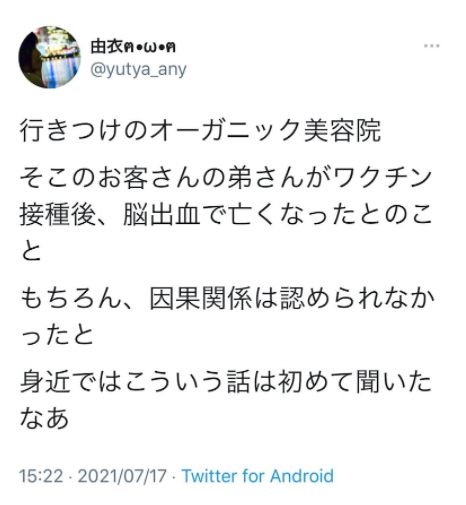This screenshot has height=505, width=466.
Task: Click the tweet line starting 行きつけの
Action: point(200,130)
